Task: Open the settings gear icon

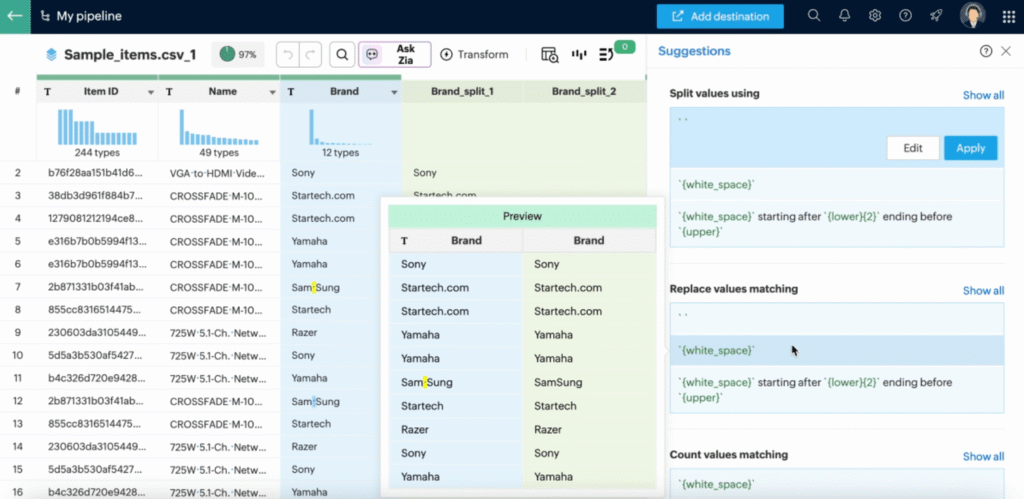Action: click(875, 16)
